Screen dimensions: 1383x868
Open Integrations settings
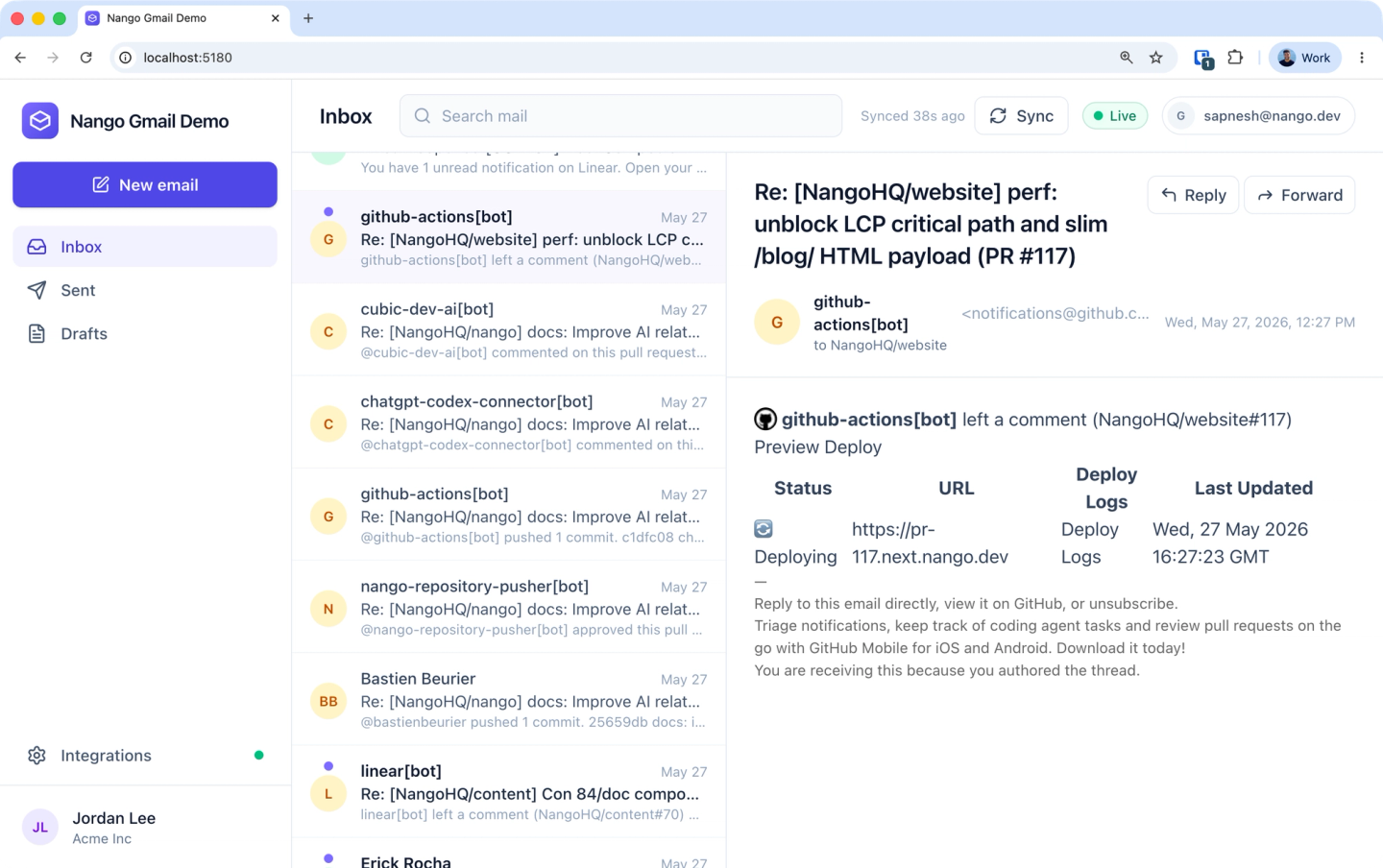click(145, 756)
